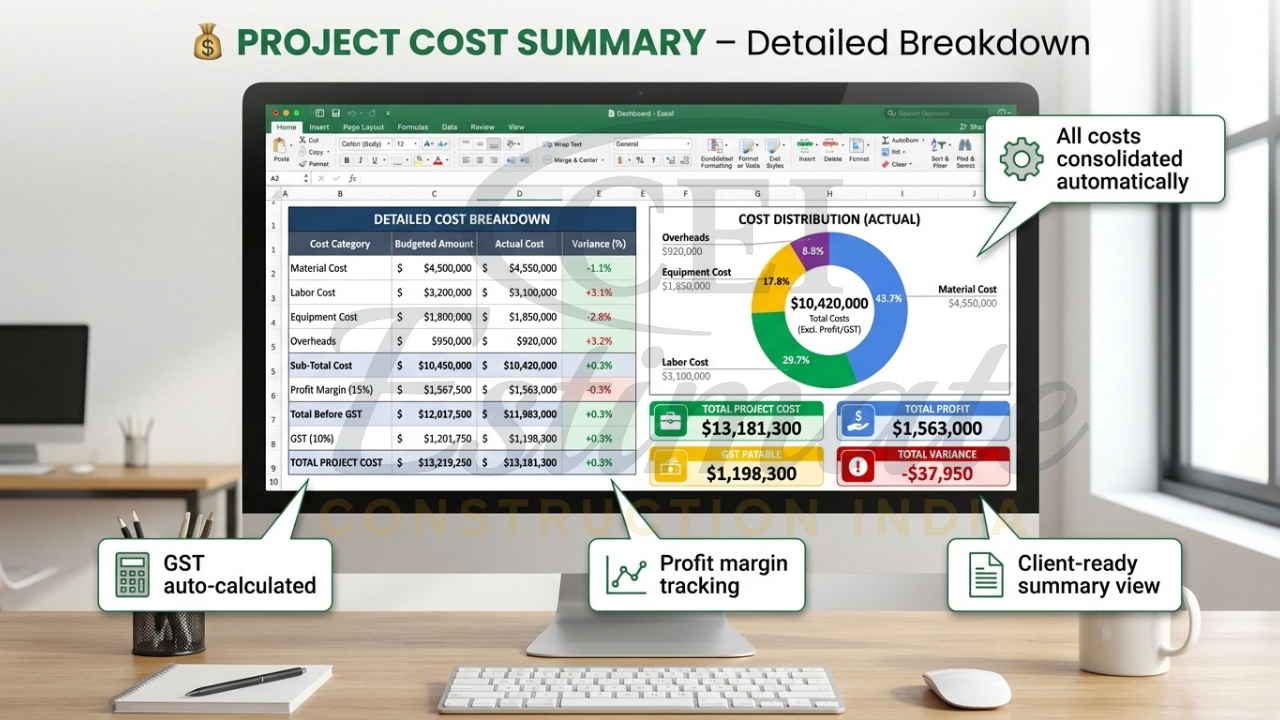Switch to the Insert ribbon tab
This screenshot has width=1280, height=720.
(319, 127)
